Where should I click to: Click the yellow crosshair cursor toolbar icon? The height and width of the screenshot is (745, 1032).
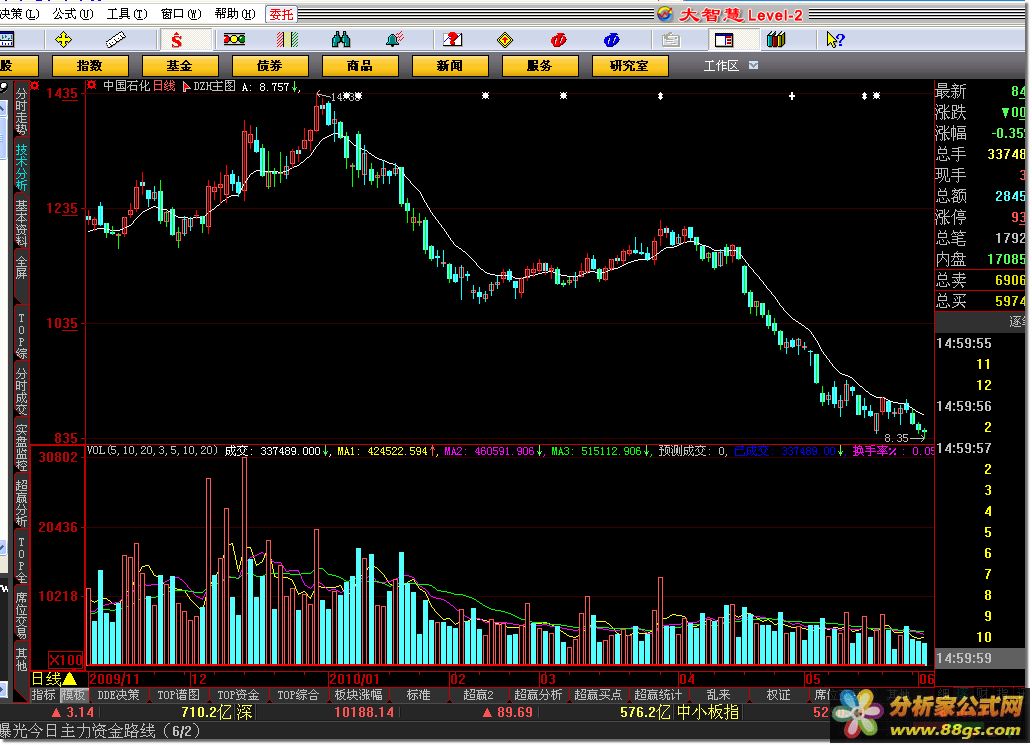coord(65,40)
